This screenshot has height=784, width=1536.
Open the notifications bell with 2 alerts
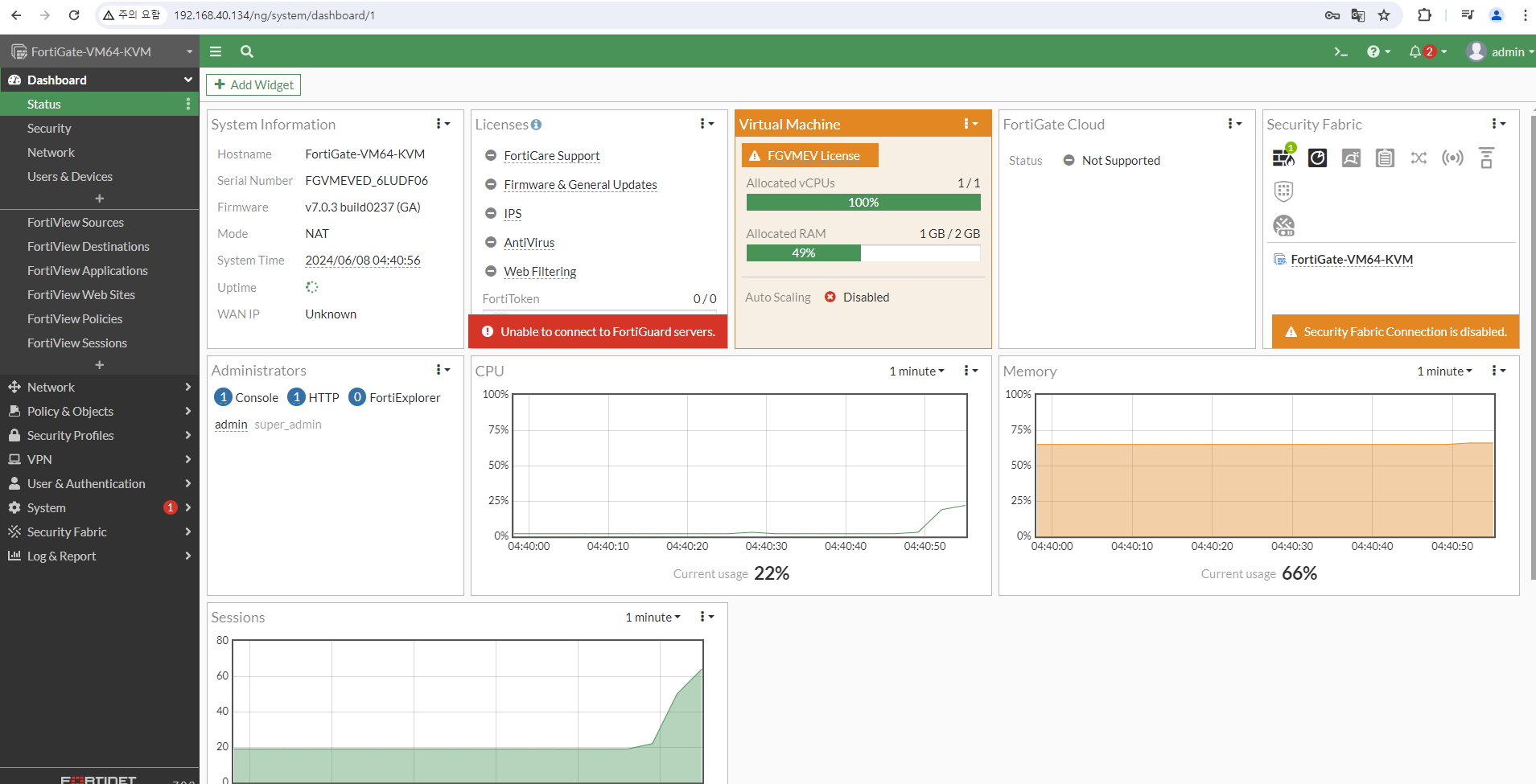click(x=1427, y=51)
